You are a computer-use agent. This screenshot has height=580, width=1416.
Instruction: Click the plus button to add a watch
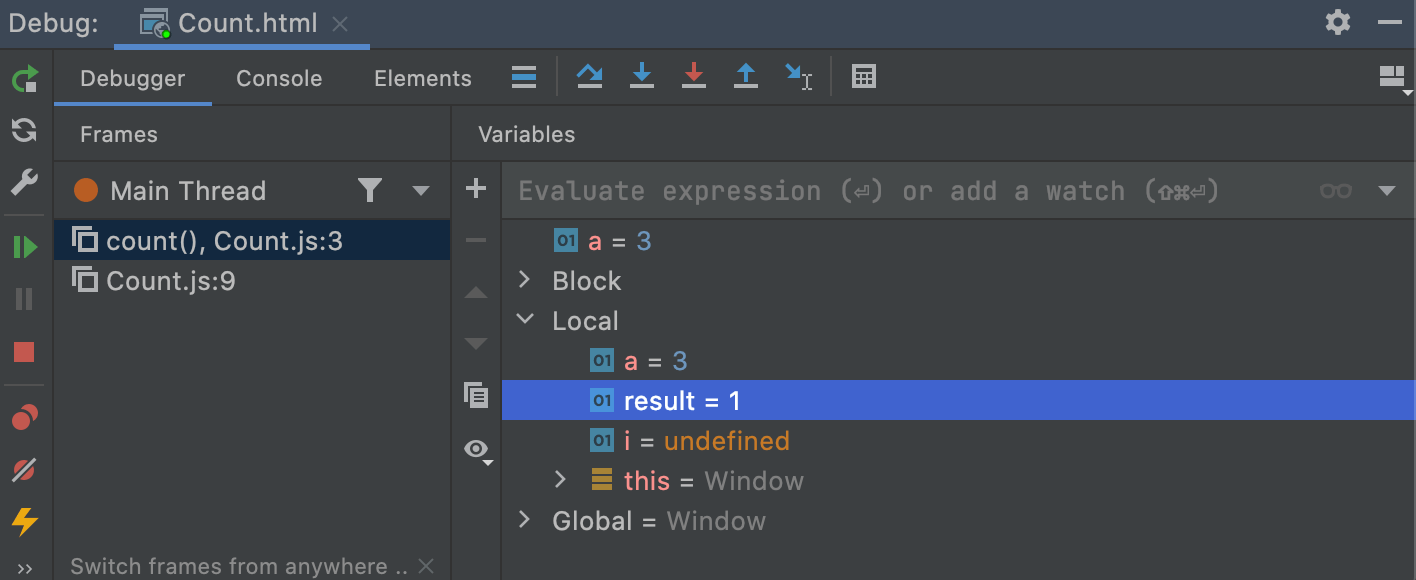click(x=476, y=188)
